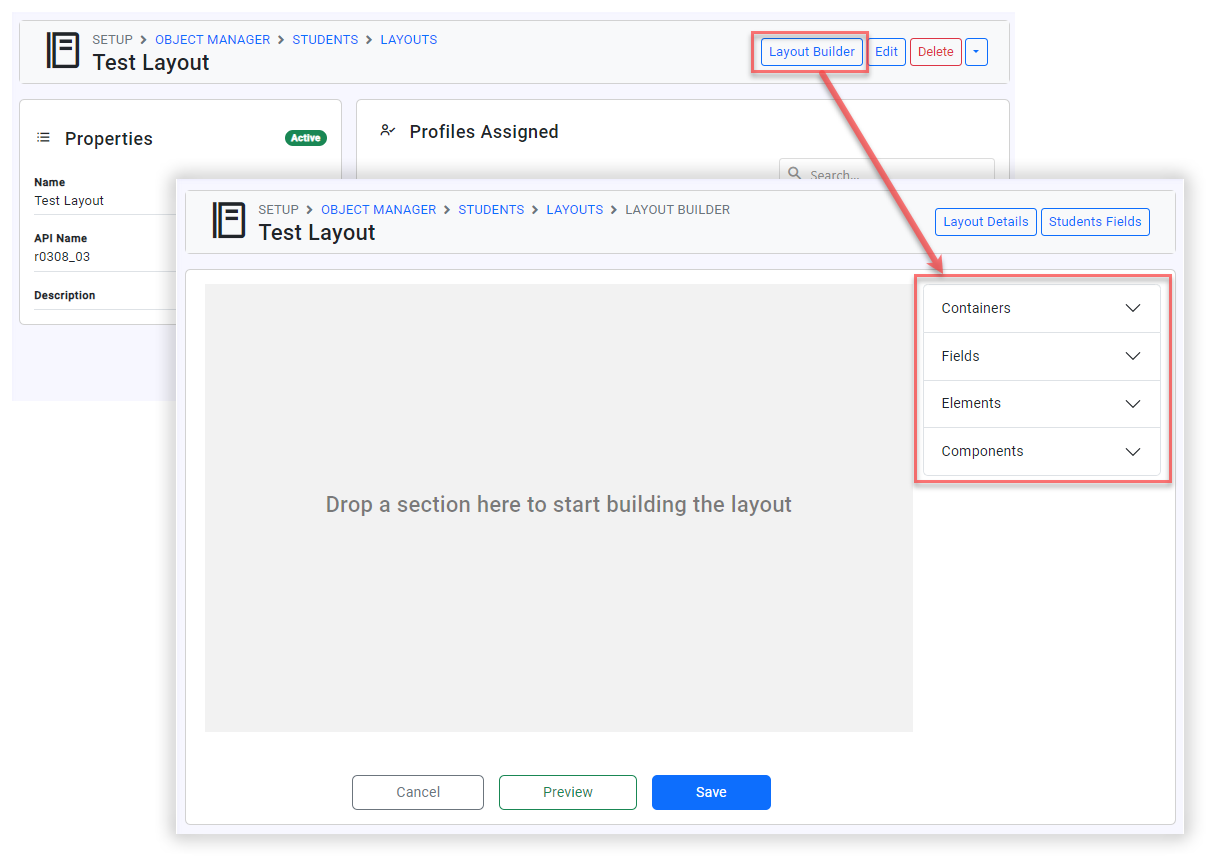The width and height of the screenshot is (1209, 856).
Task: Click the LAYOUTS breadcrumb before LAYOUT BUILDER
Action: pyautogui.click(x=574, y=210)
